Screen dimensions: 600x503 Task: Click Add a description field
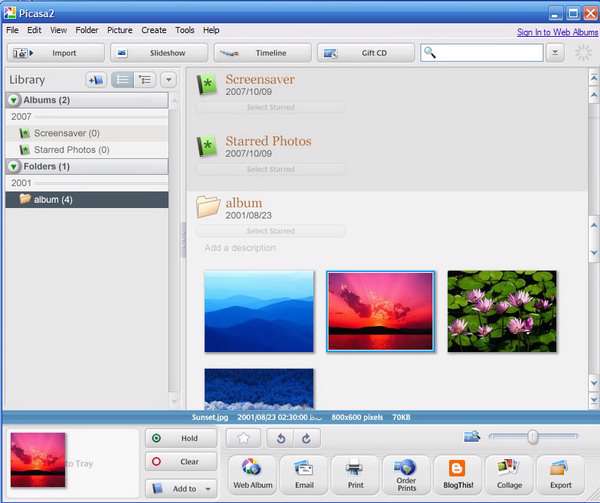[x=240, y=248]
